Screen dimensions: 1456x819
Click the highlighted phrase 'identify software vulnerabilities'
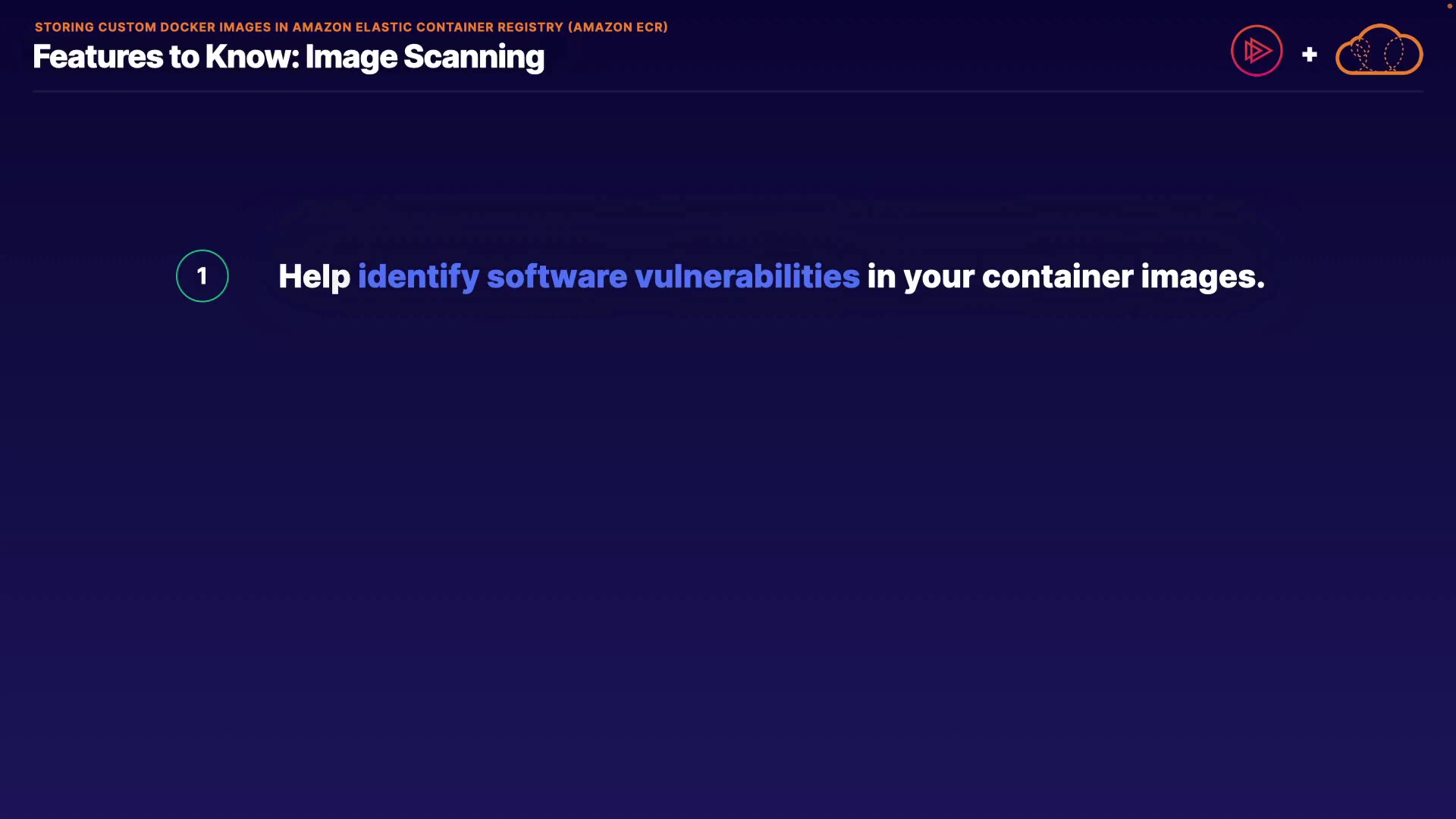pos(608,277)
